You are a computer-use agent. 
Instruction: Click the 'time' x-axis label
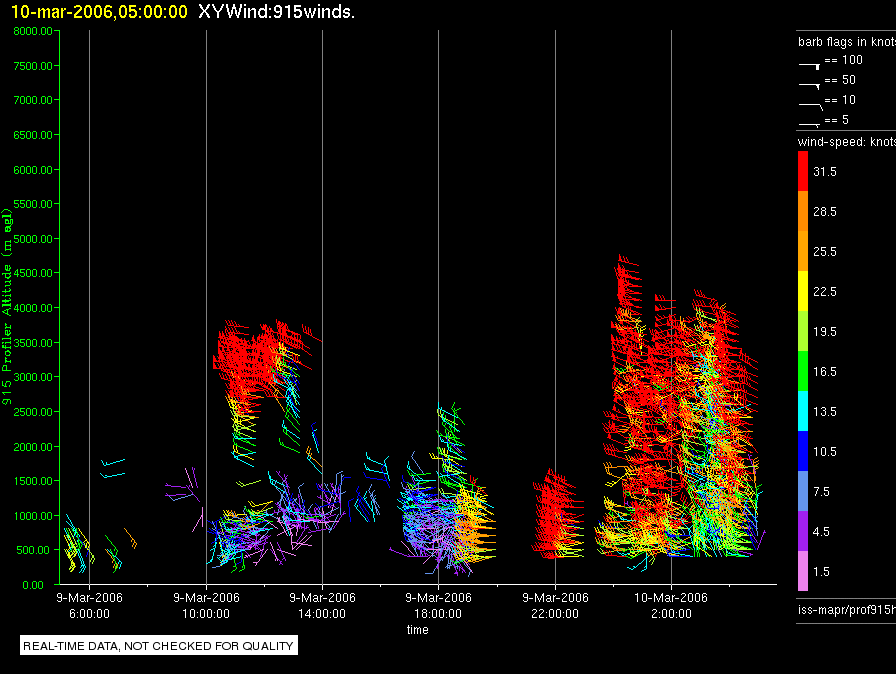tap(418, 629)
